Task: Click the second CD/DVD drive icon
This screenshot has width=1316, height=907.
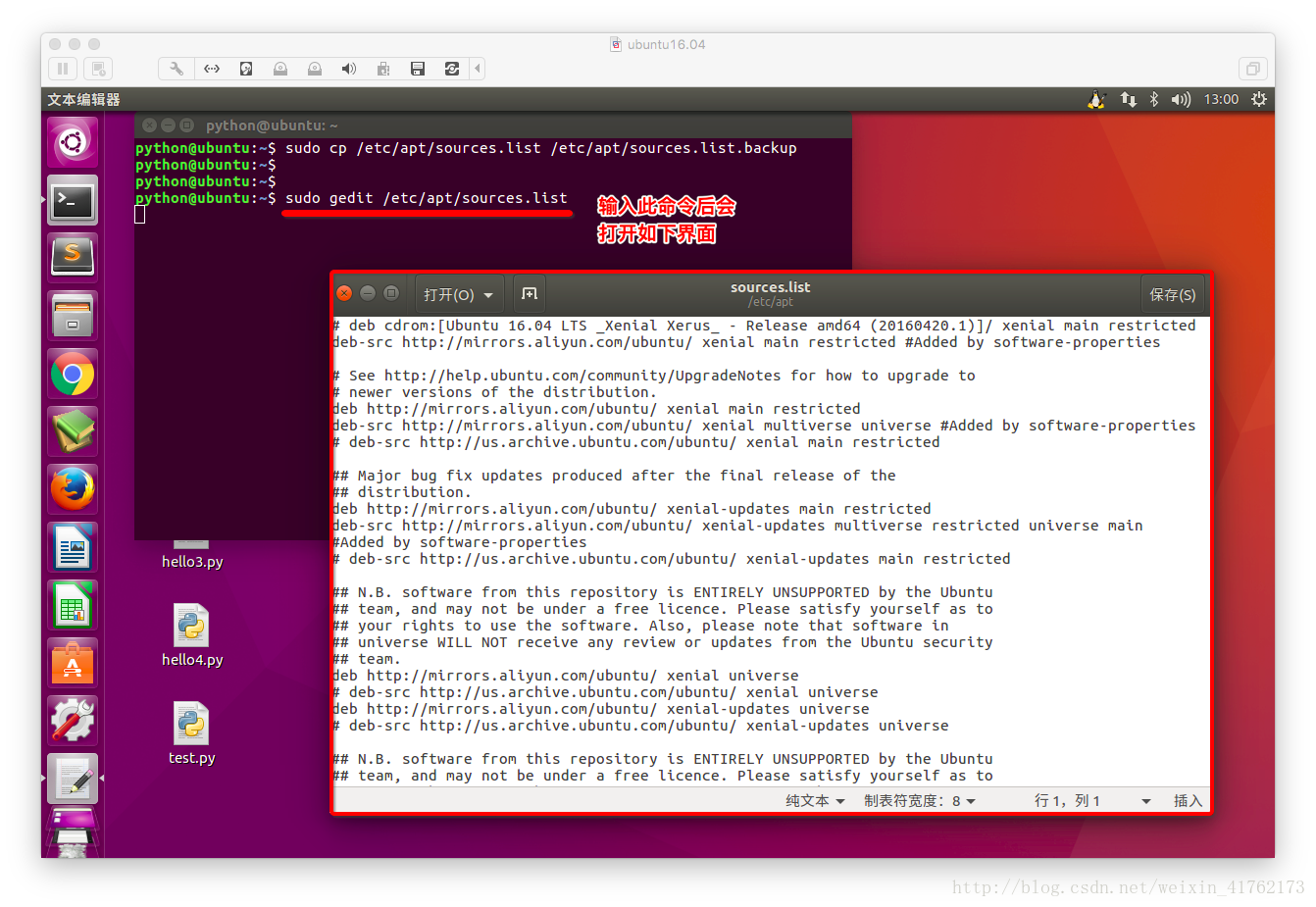Action: point(315,69)
